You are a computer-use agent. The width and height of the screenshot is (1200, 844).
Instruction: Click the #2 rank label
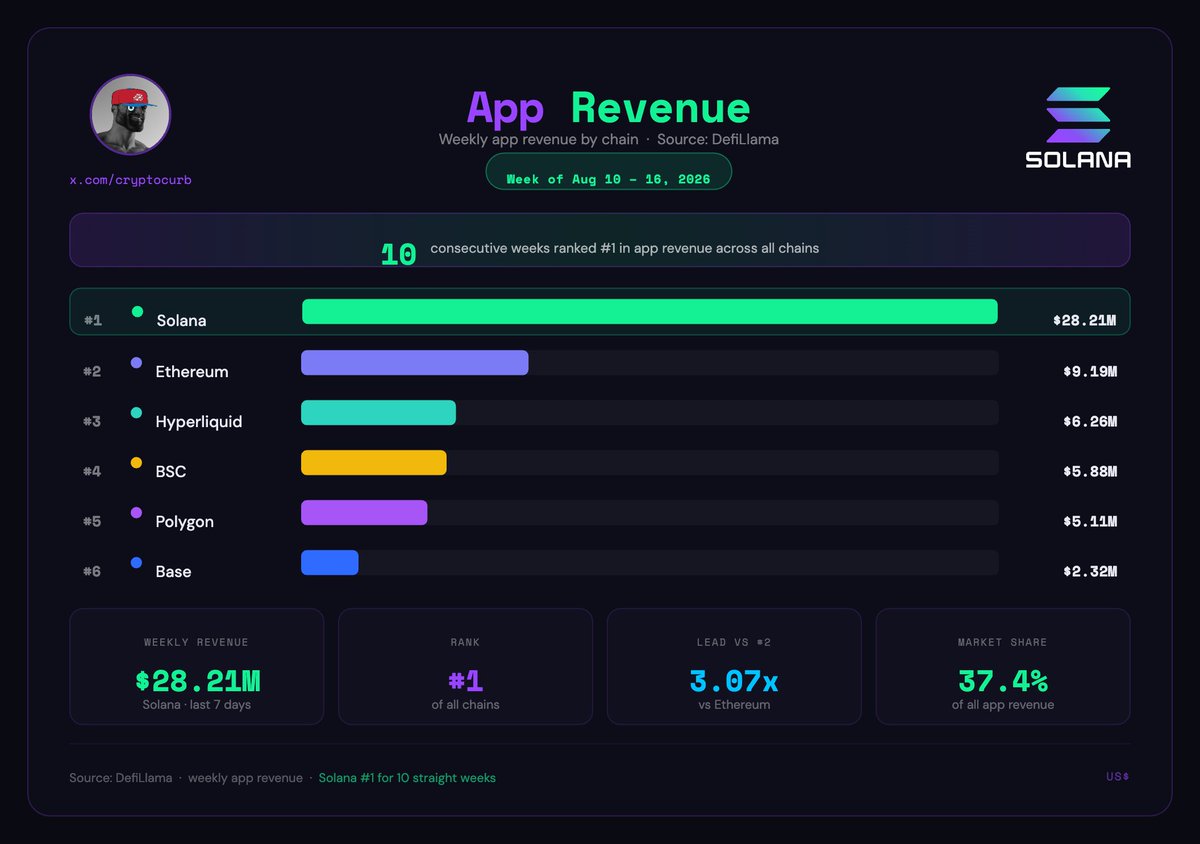[x=92, y=371]
